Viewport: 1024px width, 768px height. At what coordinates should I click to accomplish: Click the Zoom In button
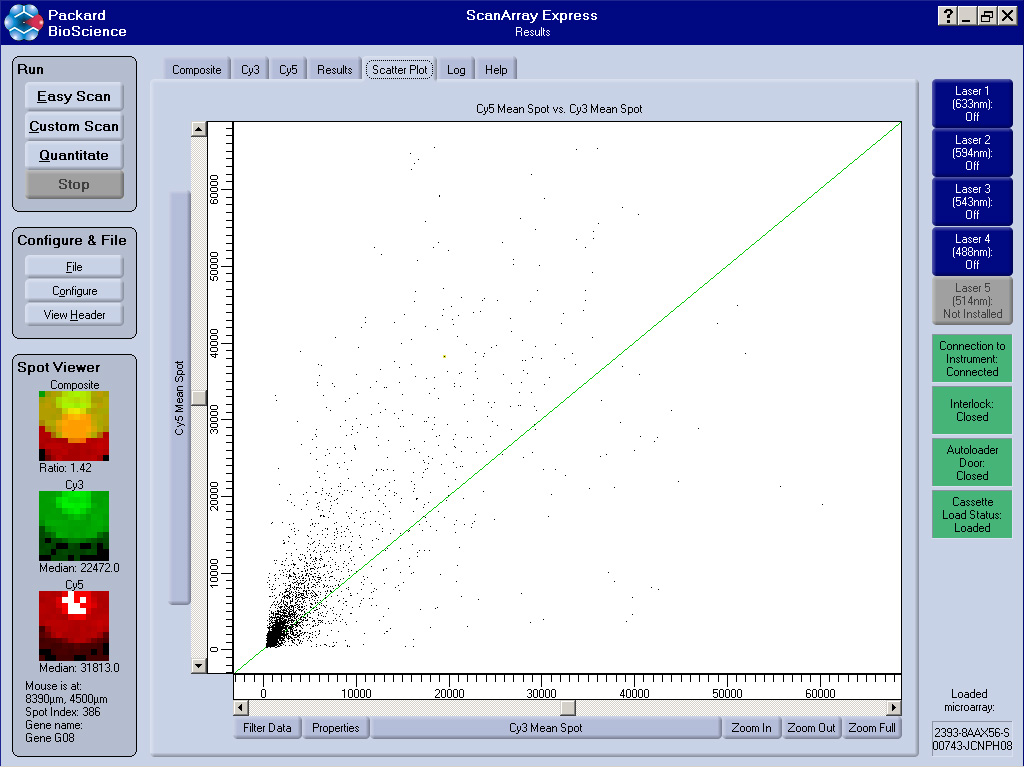pyautogui.click(x=751, y=728)
